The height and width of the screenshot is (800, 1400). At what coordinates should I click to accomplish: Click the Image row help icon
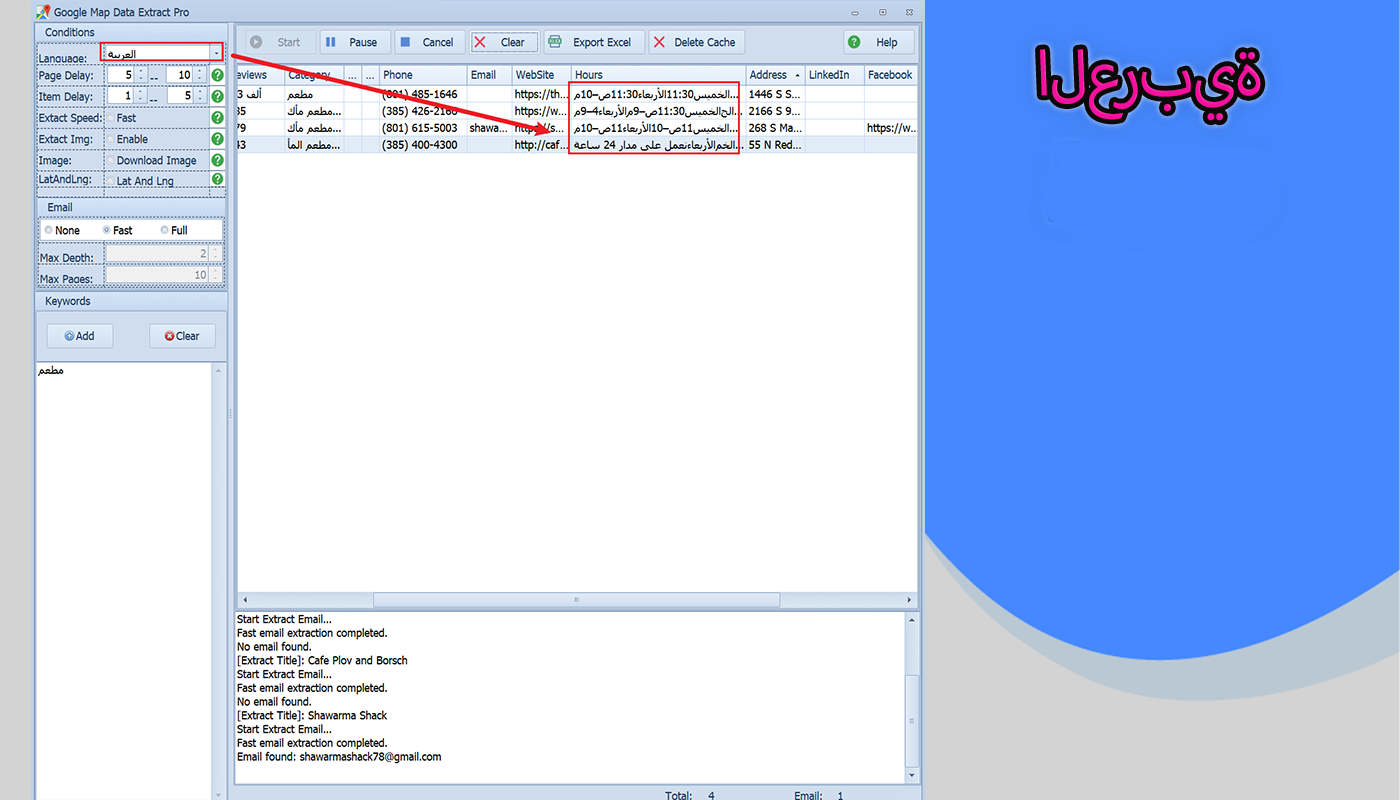click(x=217, y=160)
